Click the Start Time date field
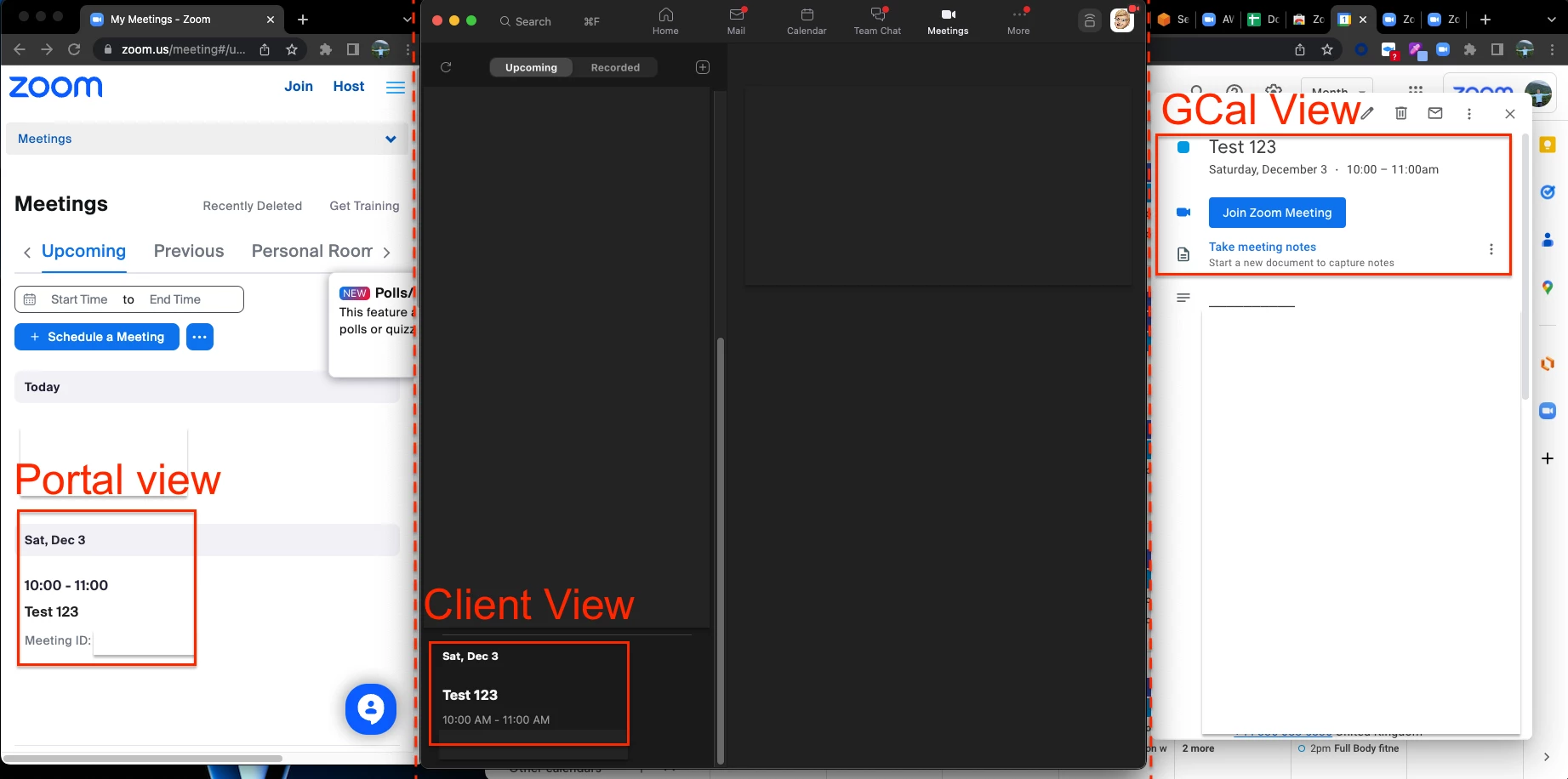Screen dimensions: 1568x779 (78, 299)
